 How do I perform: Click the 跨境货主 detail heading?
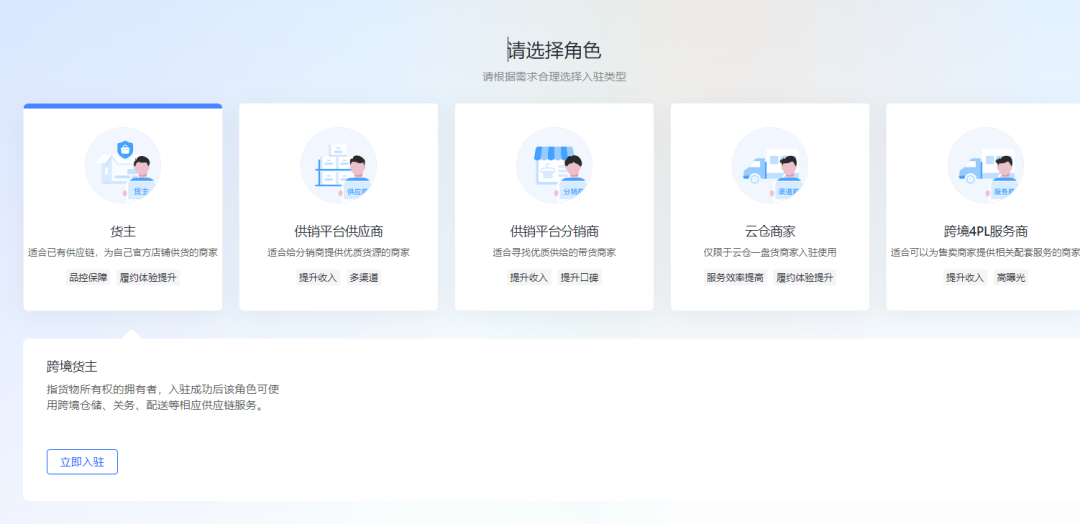click(x=72, y=366)
